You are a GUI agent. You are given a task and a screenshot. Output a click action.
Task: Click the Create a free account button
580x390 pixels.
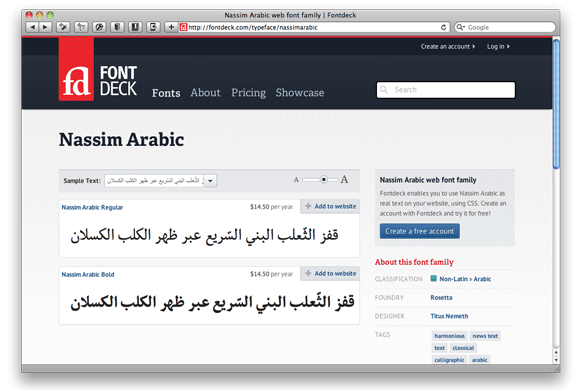coord(419,231)
